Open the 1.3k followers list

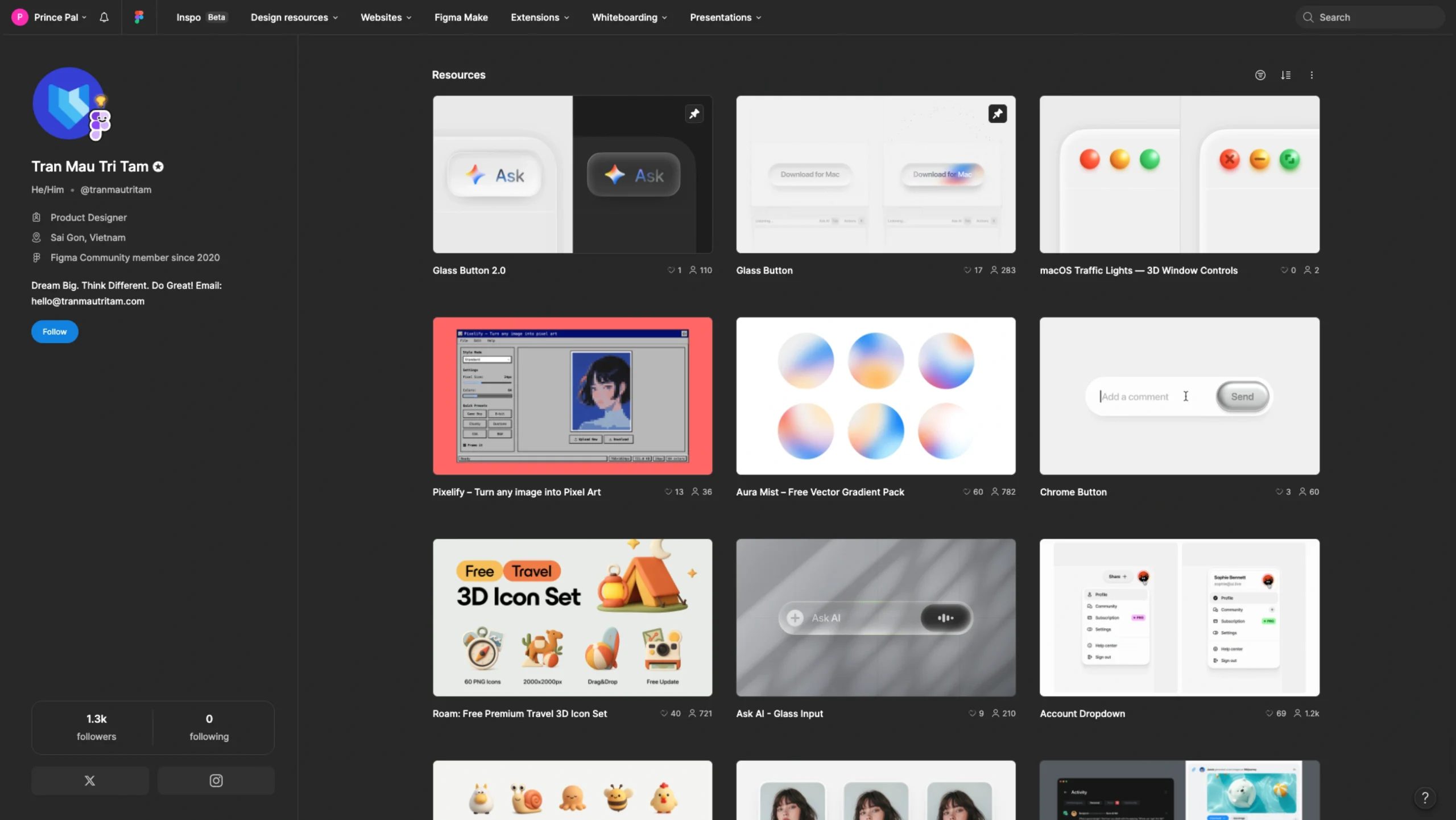pyautogui.click(x=96, y=727)
